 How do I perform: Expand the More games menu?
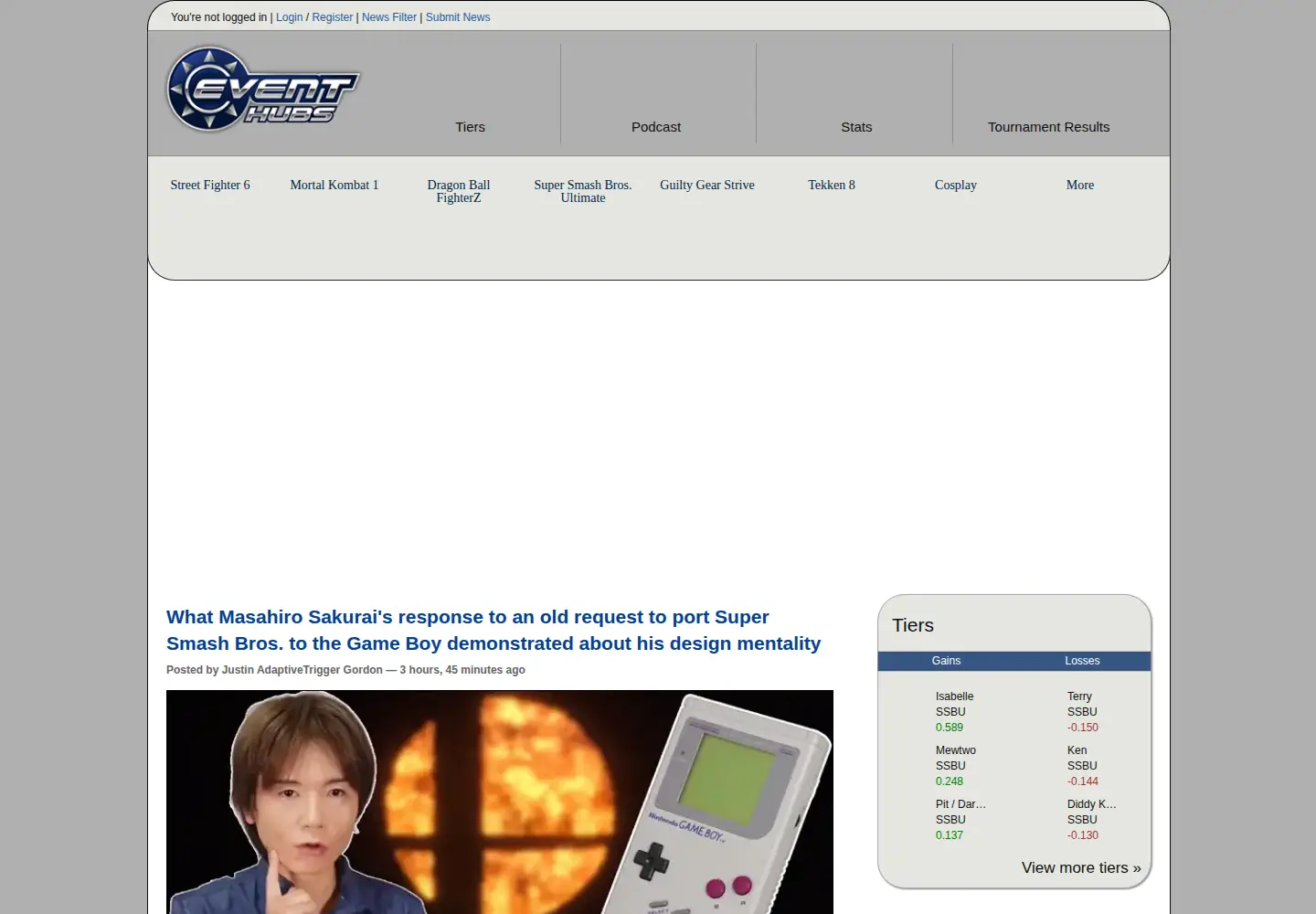1080,185
